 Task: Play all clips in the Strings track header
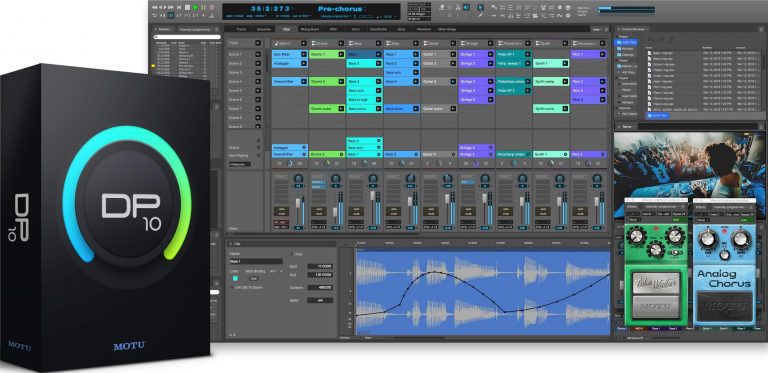[490, 44]
